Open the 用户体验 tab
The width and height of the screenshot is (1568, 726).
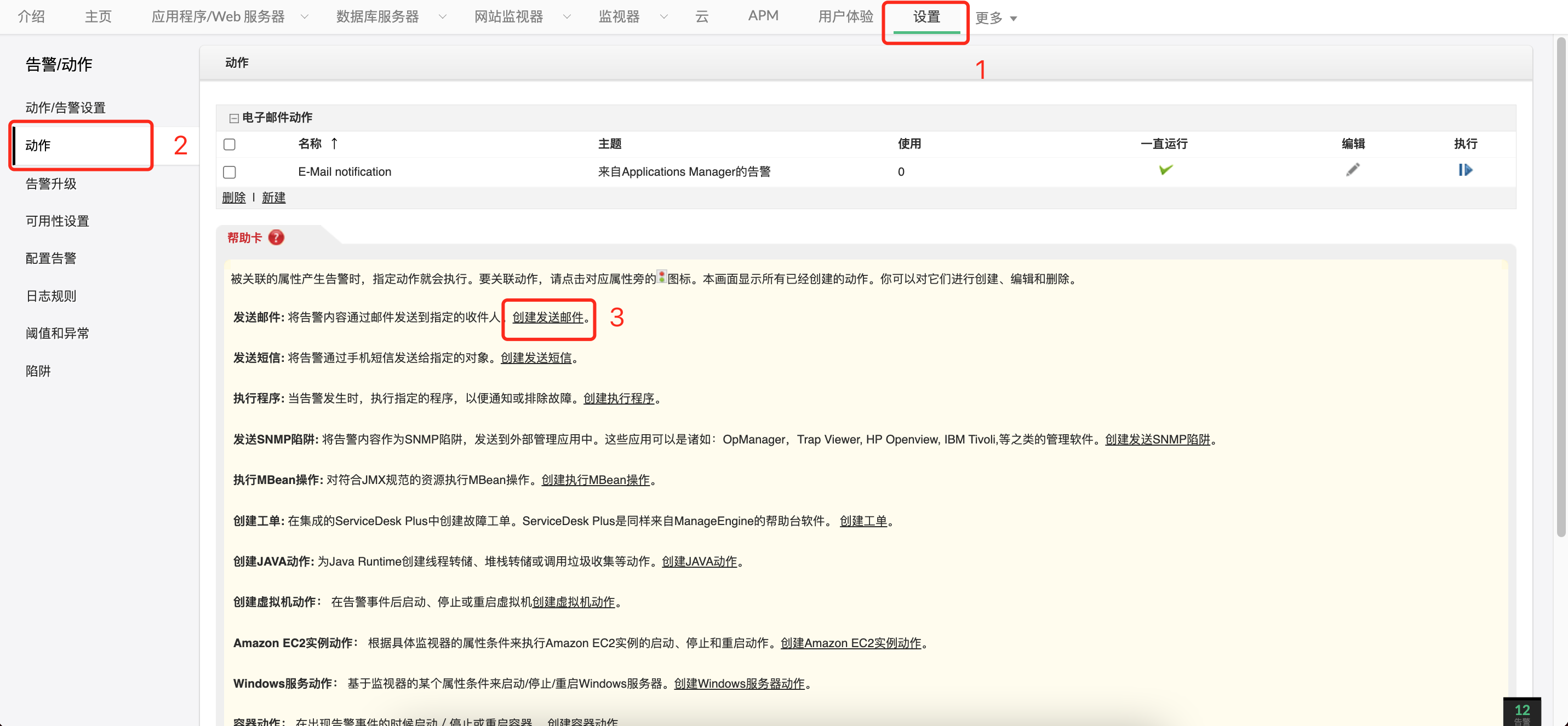[845, 16]
